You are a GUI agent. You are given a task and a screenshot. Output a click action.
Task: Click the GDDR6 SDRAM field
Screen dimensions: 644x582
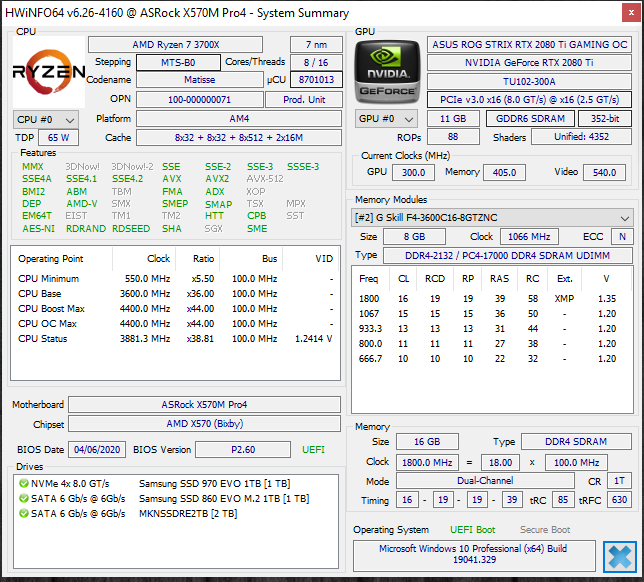click(x=530, y=119)
